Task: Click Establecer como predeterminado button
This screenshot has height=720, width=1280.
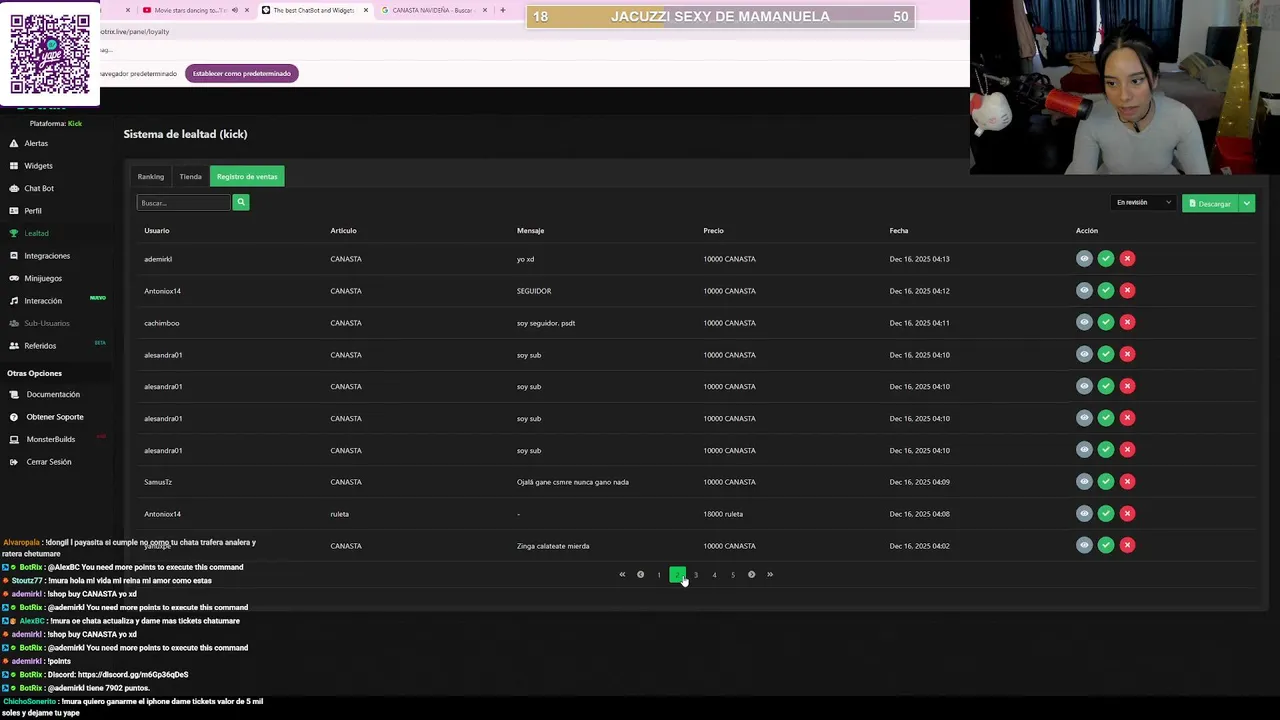Action: [x=242, y=73]
